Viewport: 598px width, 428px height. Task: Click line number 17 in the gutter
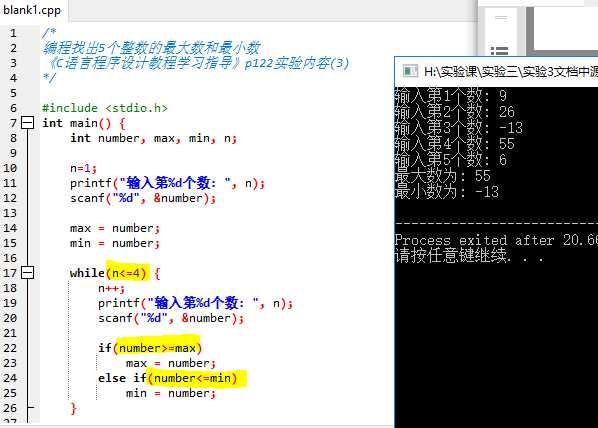[10, 273]
